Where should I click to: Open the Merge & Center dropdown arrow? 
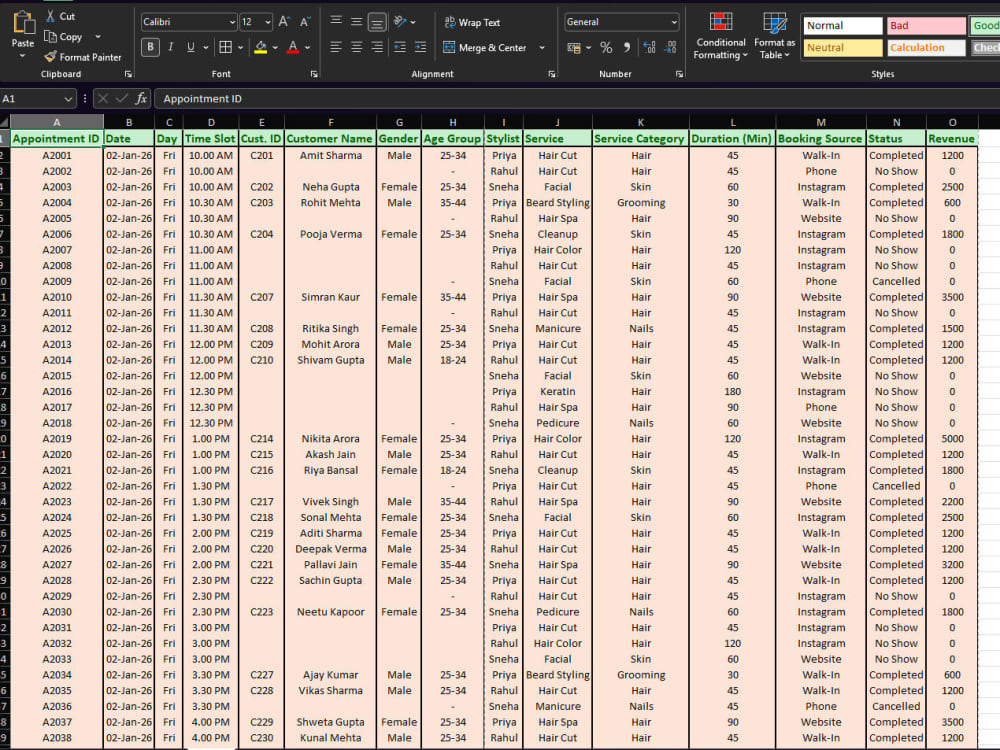pos(542,47)
